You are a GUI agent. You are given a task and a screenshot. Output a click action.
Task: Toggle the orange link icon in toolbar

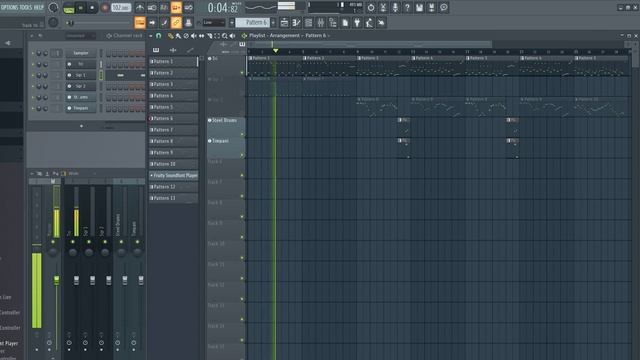(176, 23)
